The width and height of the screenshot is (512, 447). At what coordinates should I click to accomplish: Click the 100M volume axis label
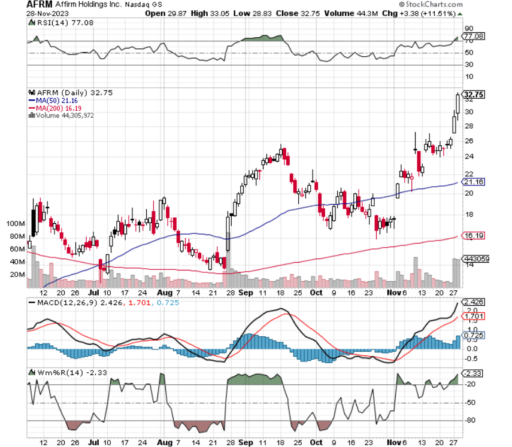pos(15,223)
